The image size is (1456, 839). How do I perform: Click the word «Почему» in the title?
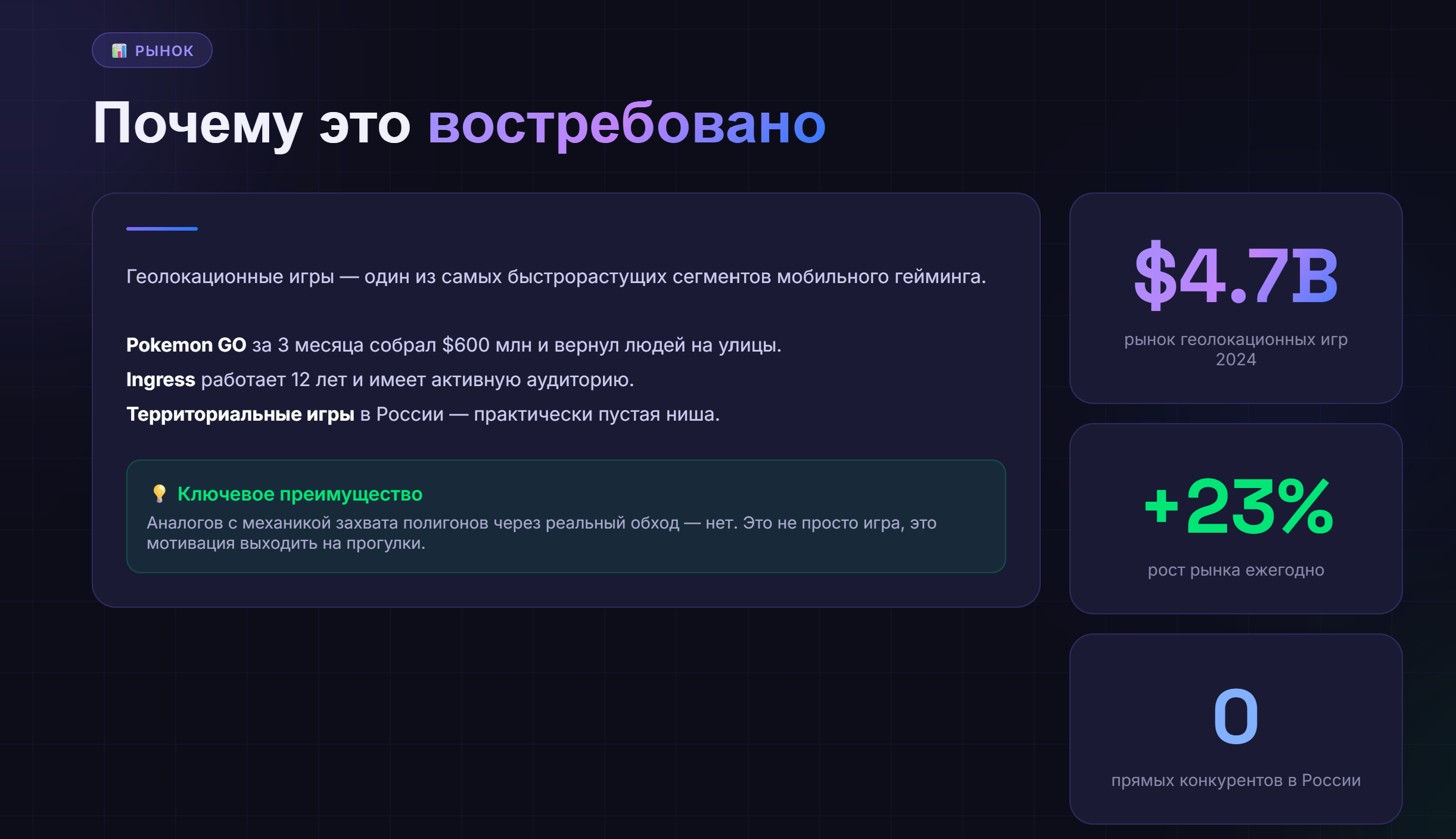198,124
